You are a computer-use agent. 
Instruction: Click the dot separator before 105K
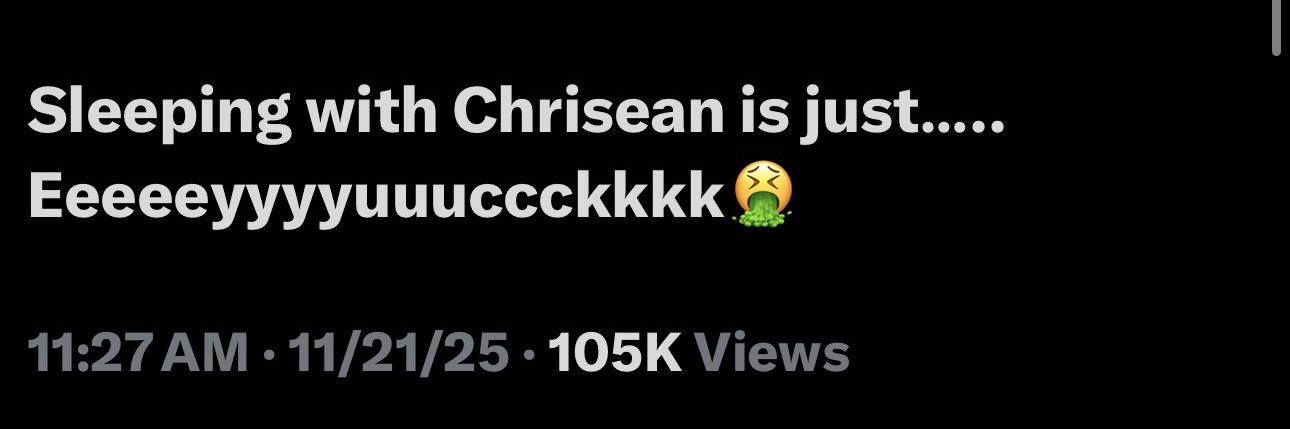click(x=529, y=354)
